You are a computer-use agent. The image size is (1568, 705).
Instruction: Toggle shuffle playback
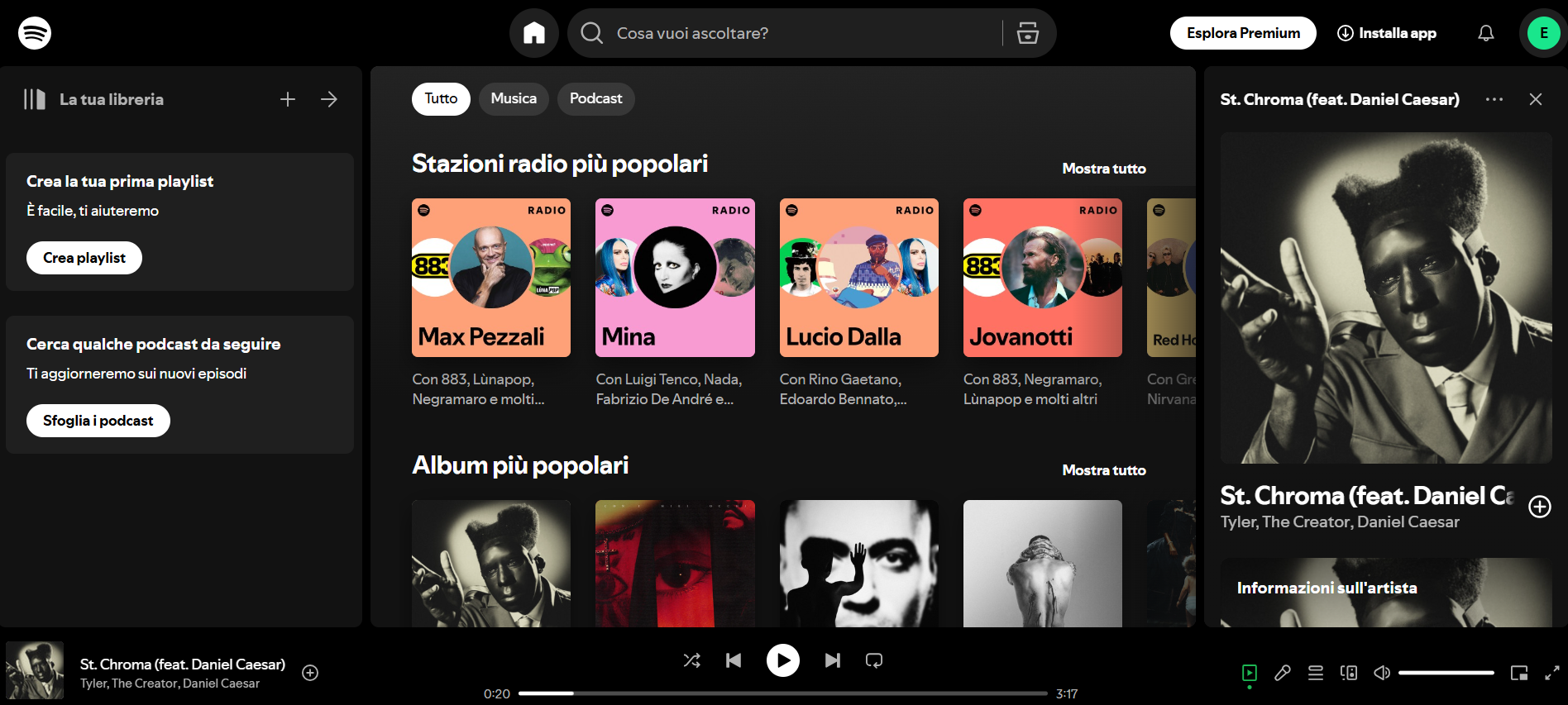tap(692, 660)
